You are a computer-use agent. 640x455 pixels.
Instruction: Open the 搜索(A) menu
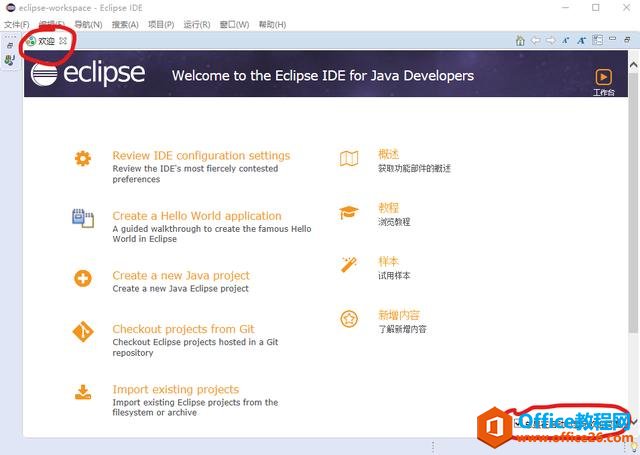click(x=125, y=24)
